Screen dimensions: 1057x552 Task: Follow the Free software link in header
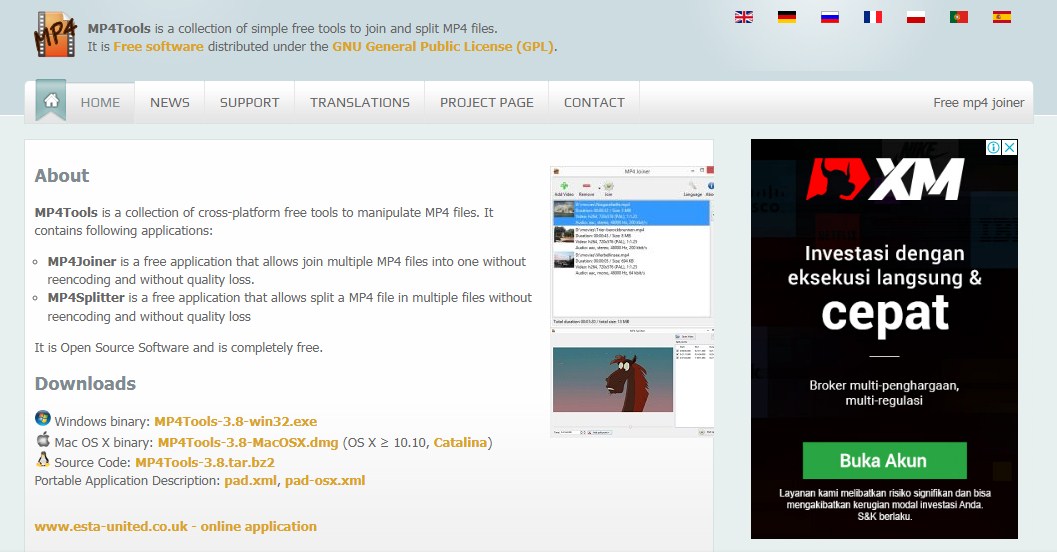coord(158,47)
